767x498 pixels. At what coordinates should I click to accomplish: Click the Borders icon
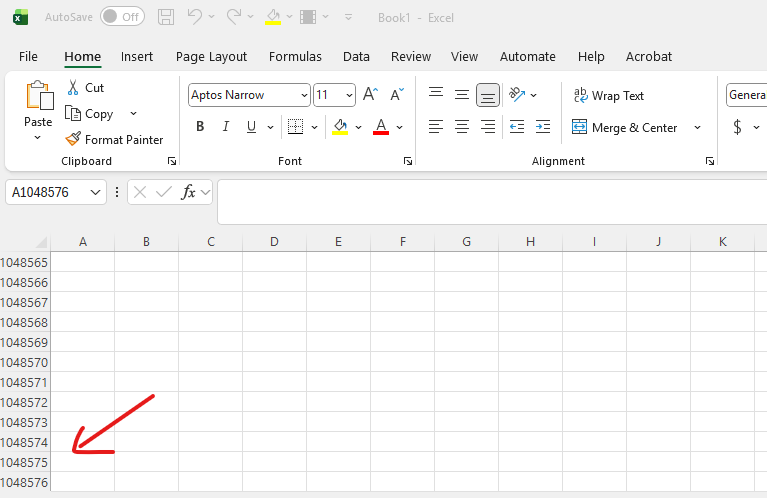pyautogui.click(x=295, y=127)
